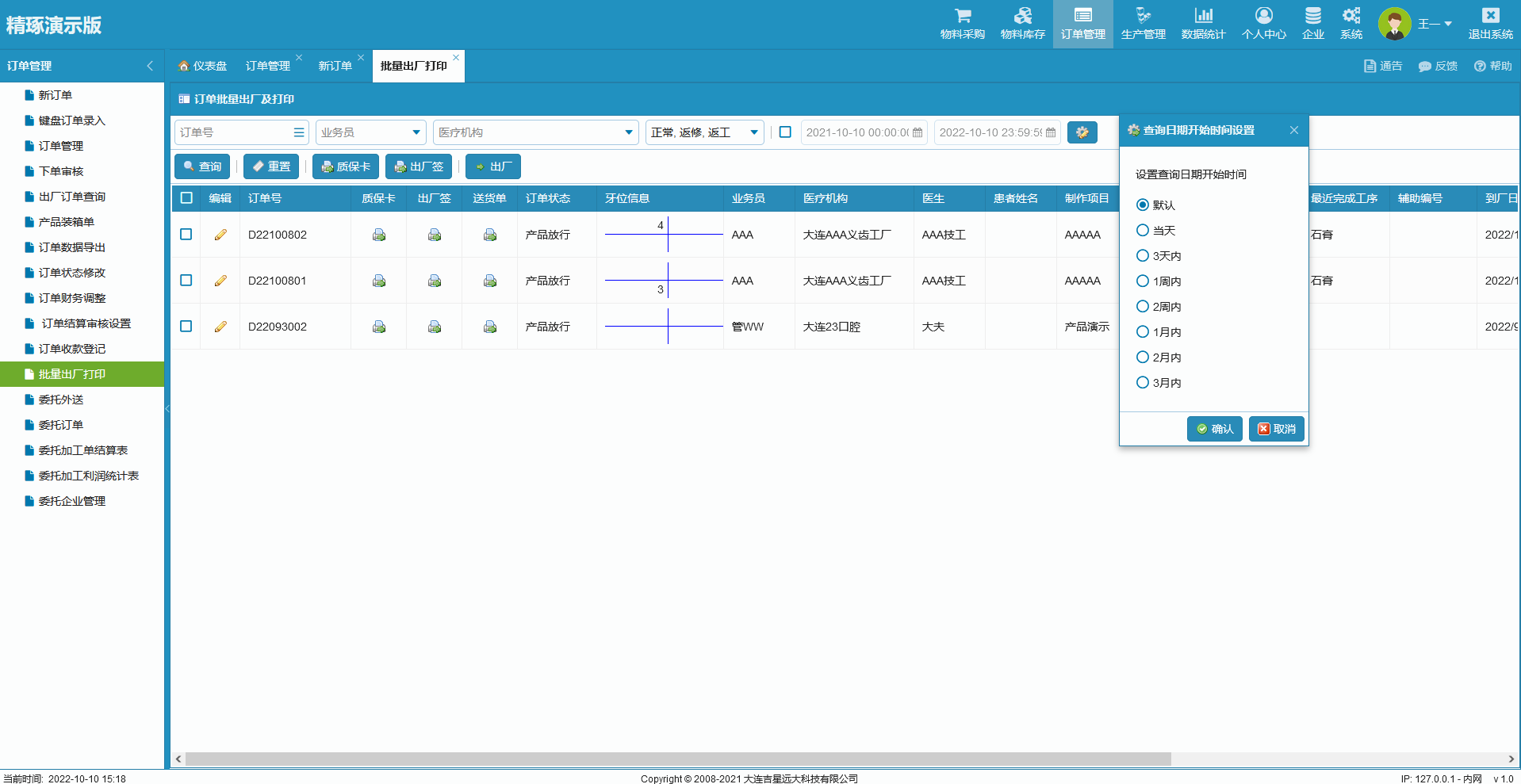Toggle the date filter checkbox
Screen dimensions: 1521x784
click(785, 132)
